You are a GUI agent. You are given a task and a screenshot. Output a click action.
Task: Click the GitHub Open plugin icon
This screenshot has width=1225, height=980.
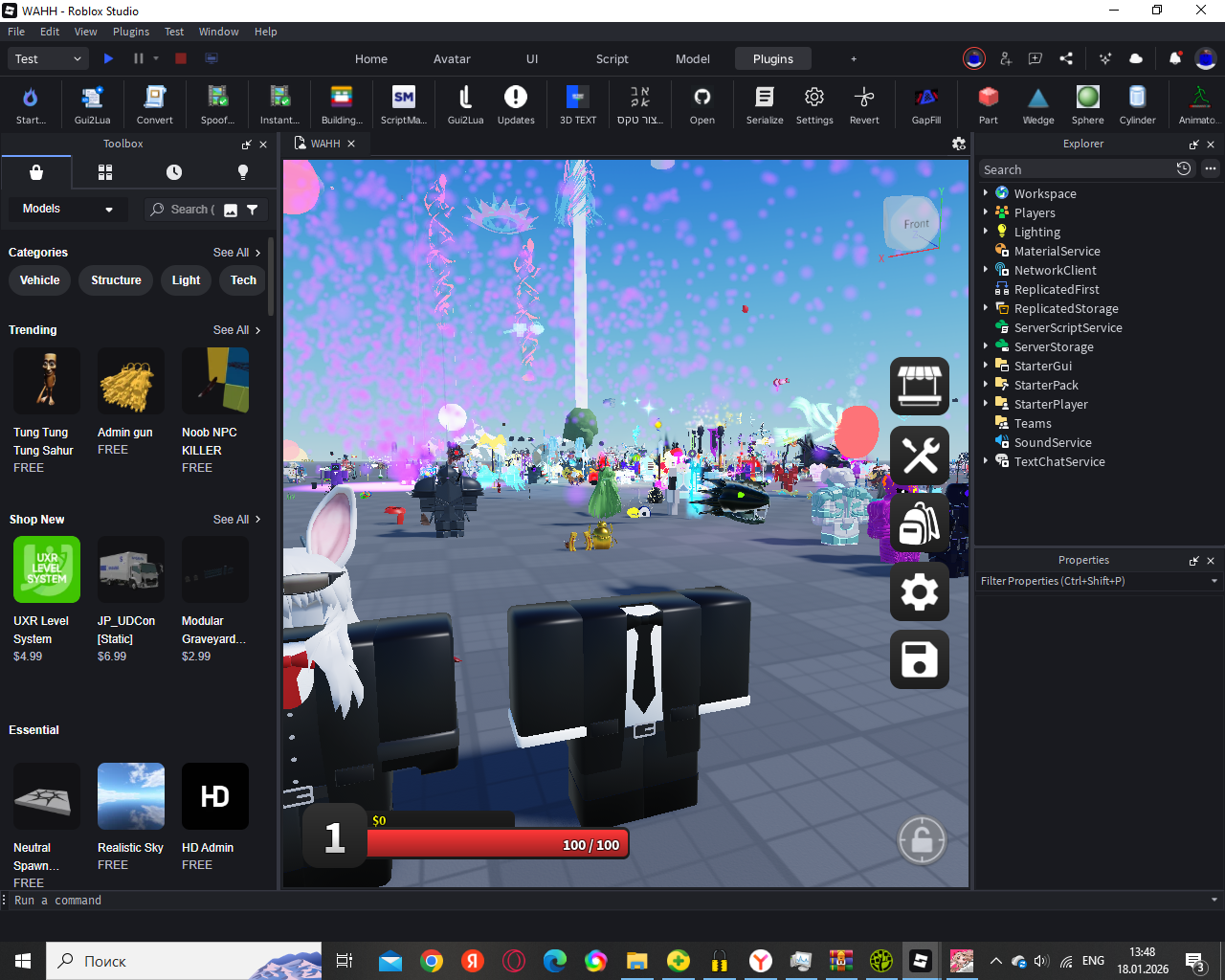702,104
